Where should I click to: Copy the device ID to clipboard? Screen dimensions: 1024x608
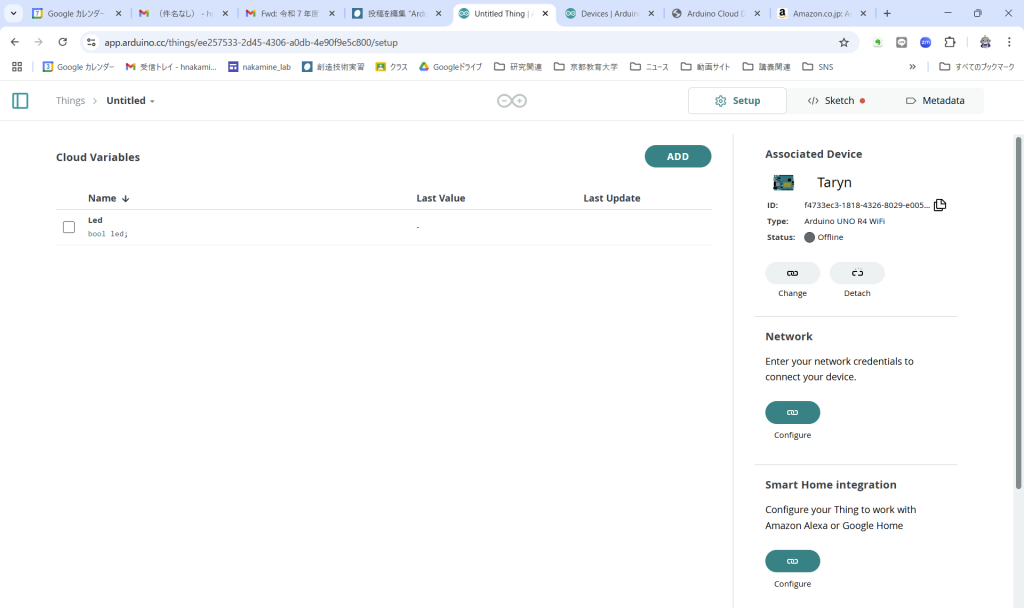click(x=940, y=205)
